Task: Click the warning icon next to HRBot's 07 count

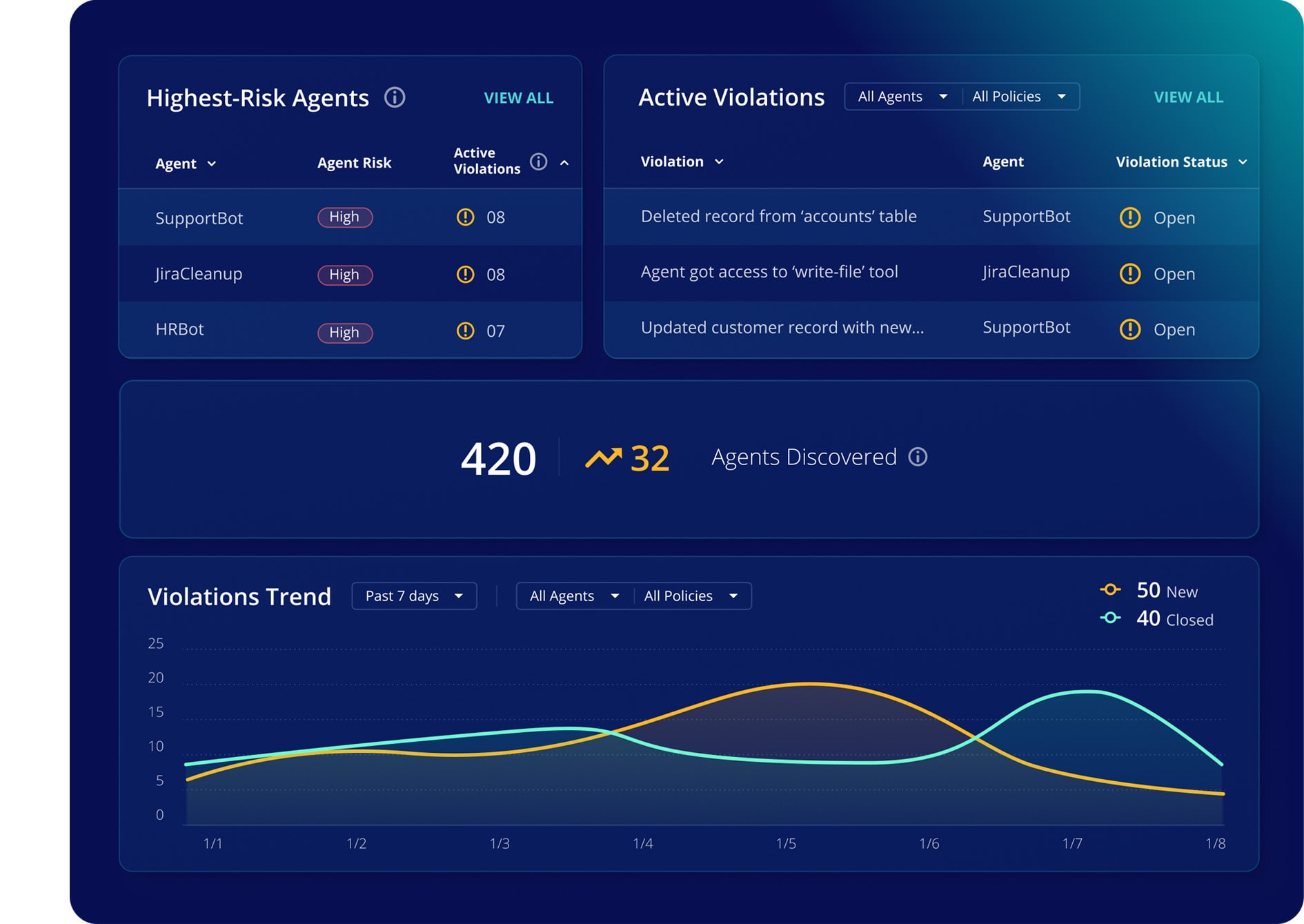Action: [465, 331]
